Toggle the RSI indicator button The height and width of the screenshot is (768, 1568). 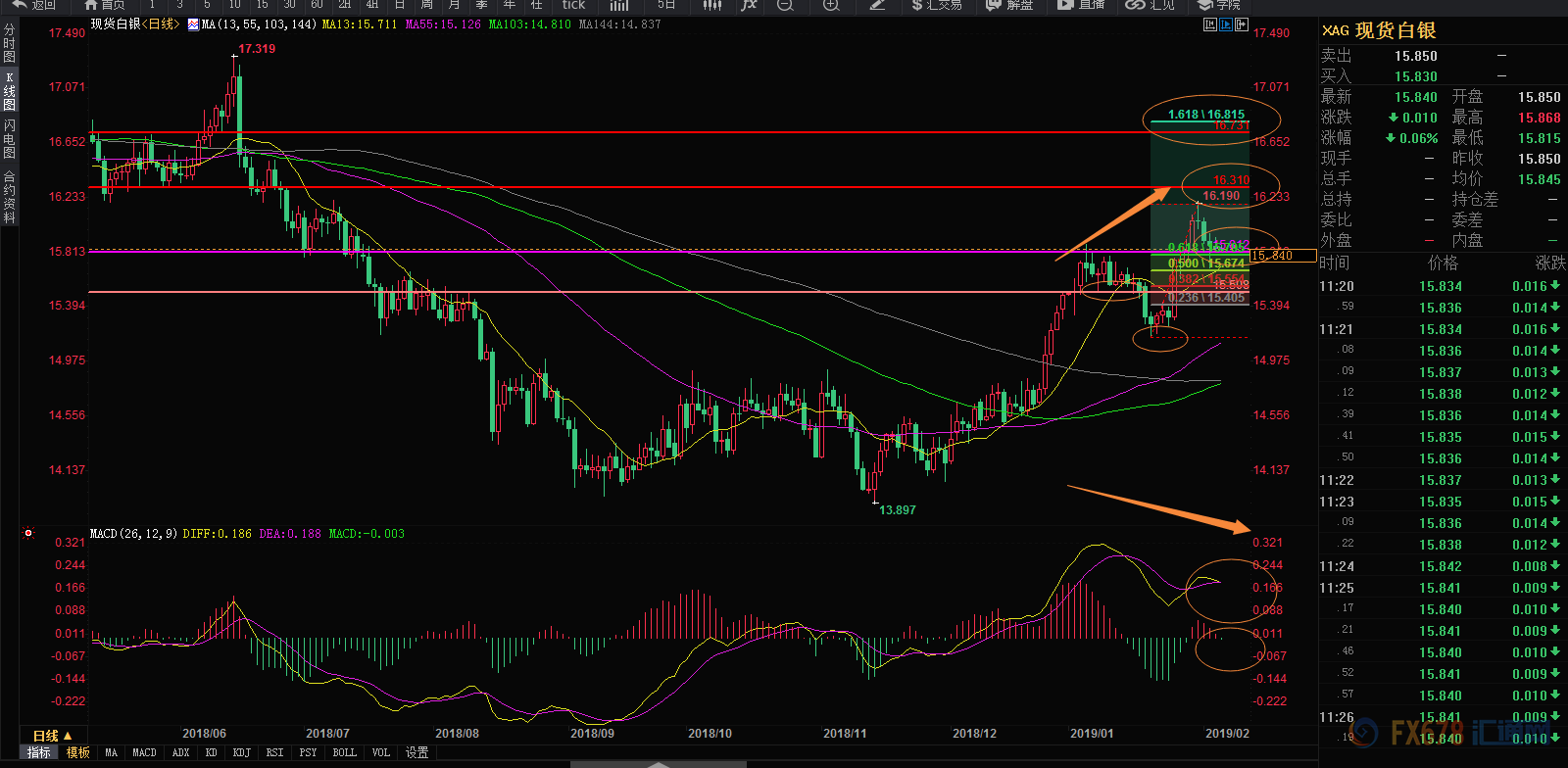click(274, 752)
